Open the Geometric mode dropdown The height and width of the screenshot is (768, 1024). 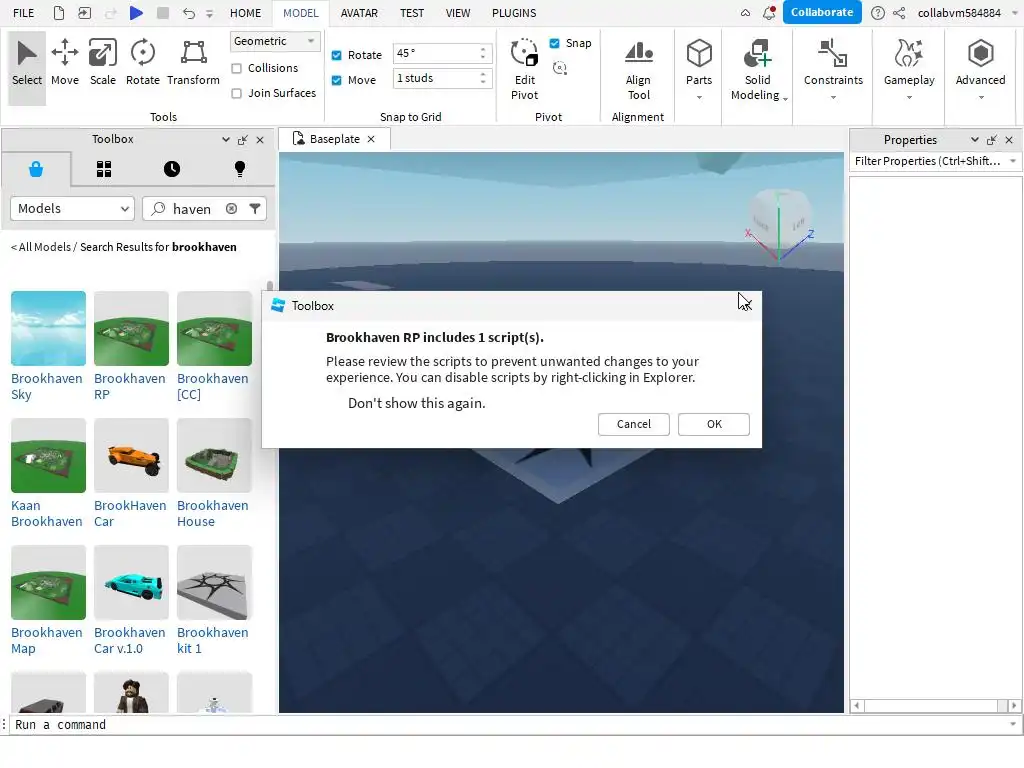pos(274,41)
